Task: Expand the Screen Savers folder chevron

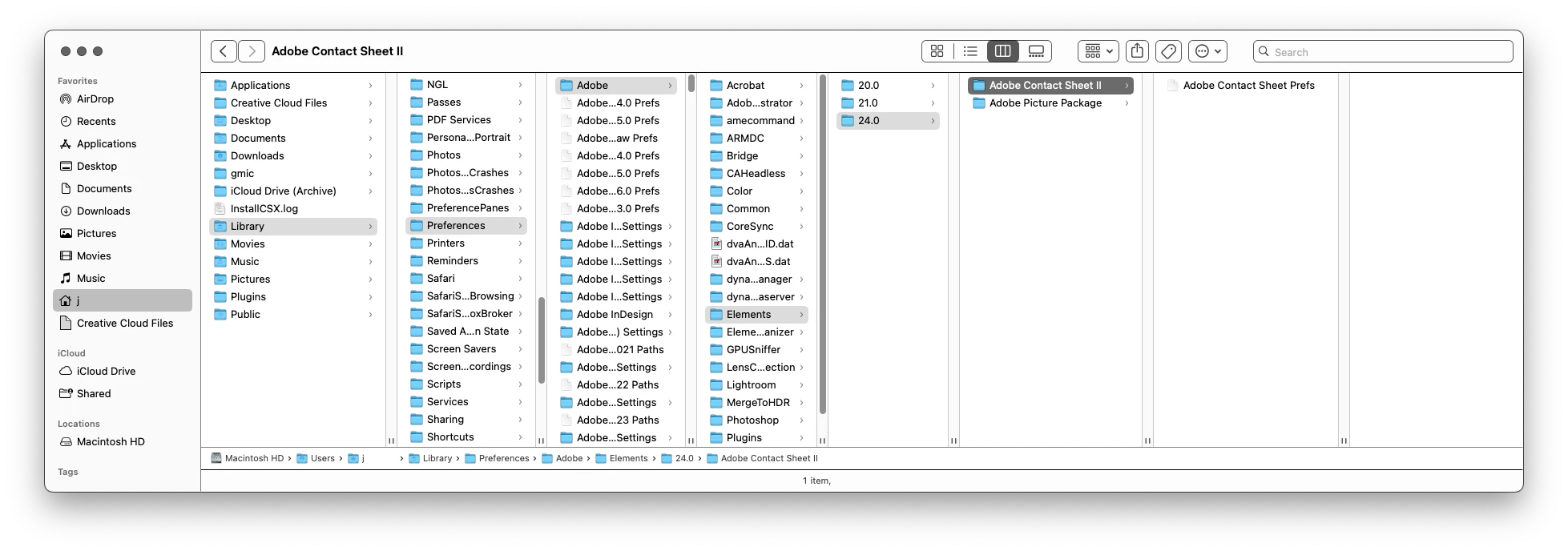Action: click(x=520, y=349)
